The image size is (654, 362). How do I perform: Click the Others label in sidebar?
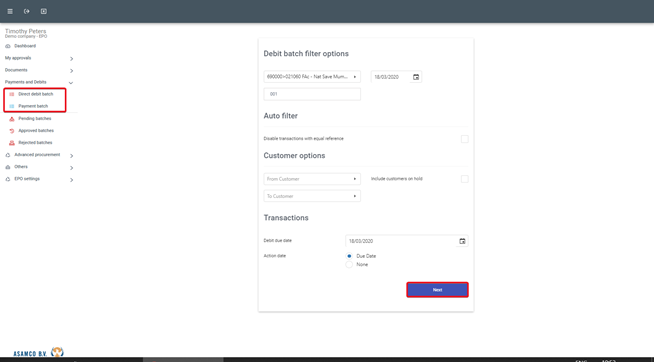pyautogui.click(x=21, y=167)
